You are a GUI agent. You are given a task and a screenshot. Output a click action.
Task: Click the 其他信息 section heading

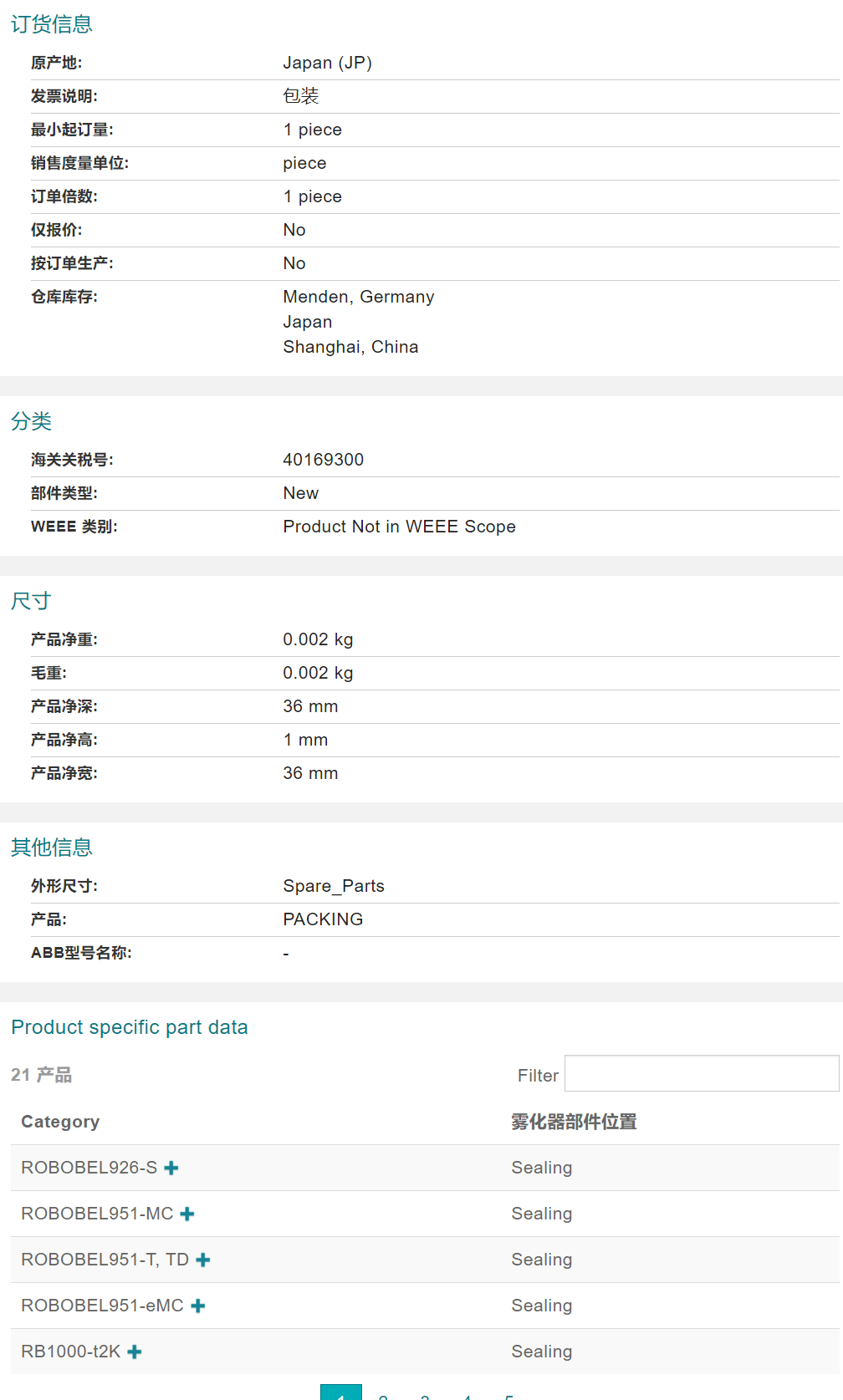[x=51, y=848]
